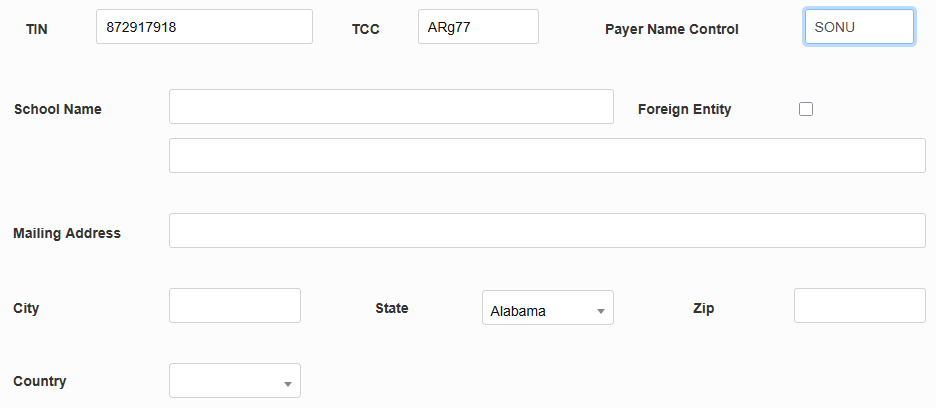Click the Country label text
936x408 pixels.
(x=40, y=381)
